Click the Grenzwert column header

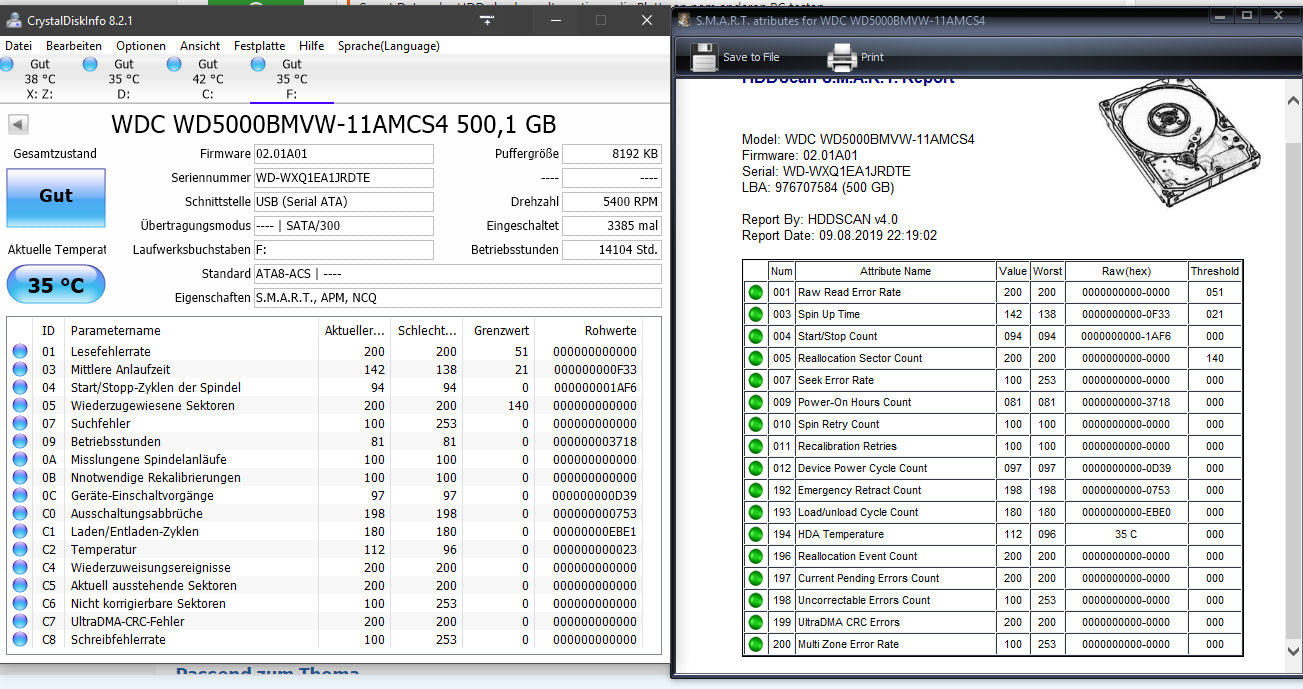[499, 331]
